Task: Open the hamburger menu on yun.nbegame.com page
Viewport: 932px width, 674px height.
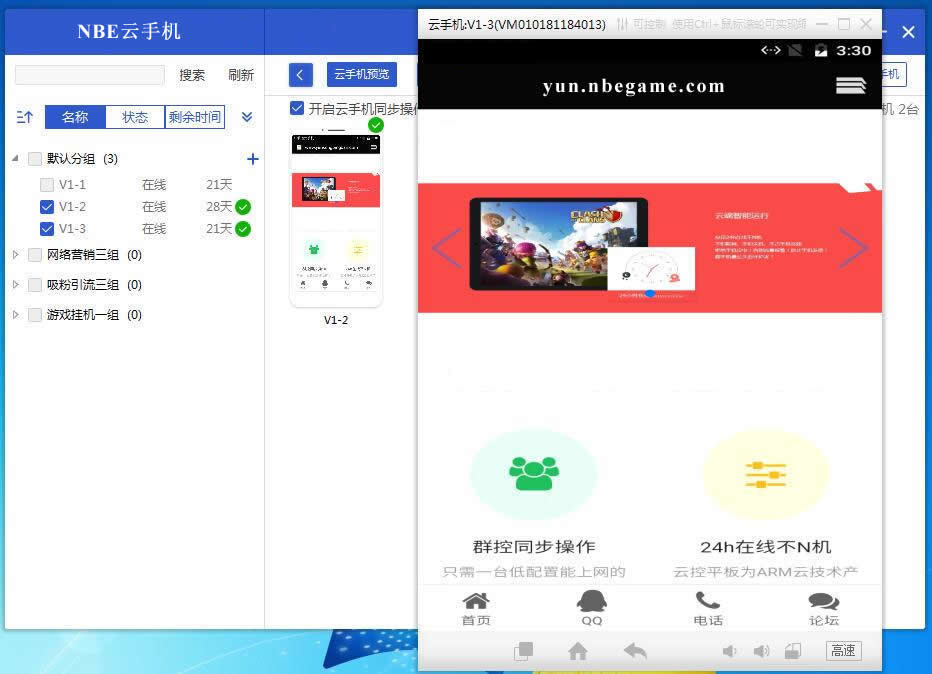Action: [x=851, y=86]
